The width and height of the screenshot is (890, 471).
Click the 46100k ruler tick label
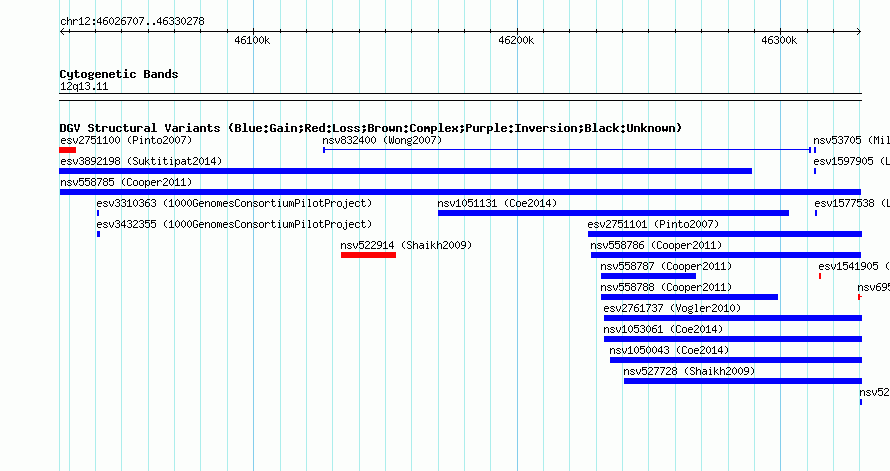[252, 40]
